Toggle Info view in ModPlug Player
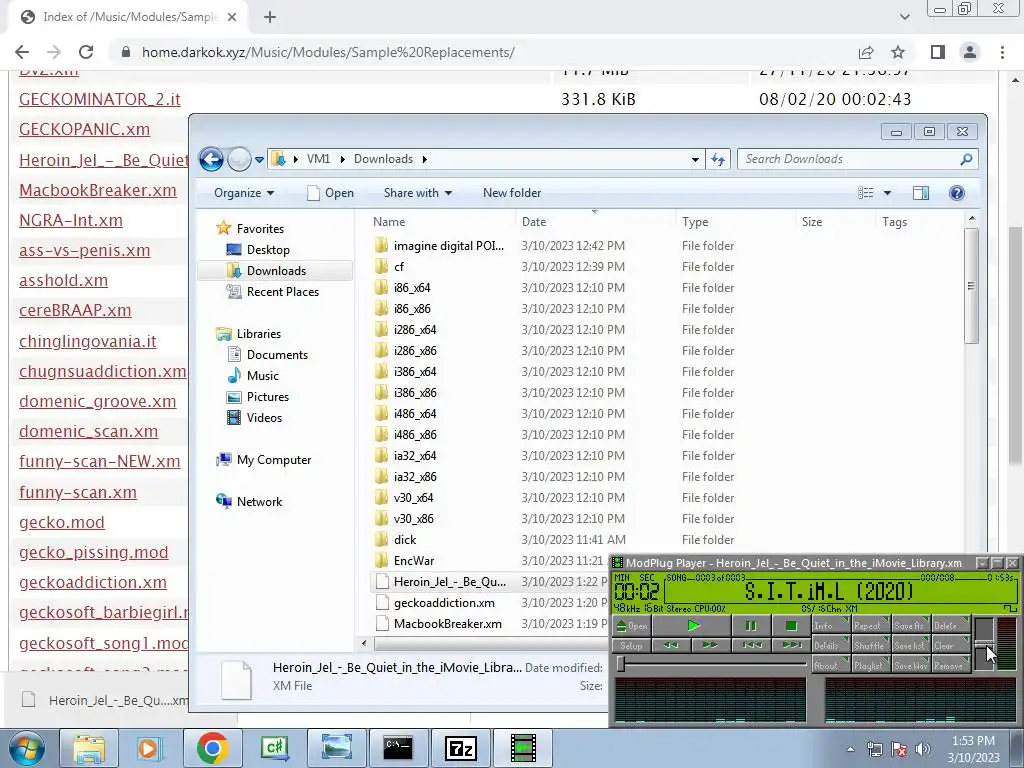The image size is (1024, 768). tap(830, 625)
